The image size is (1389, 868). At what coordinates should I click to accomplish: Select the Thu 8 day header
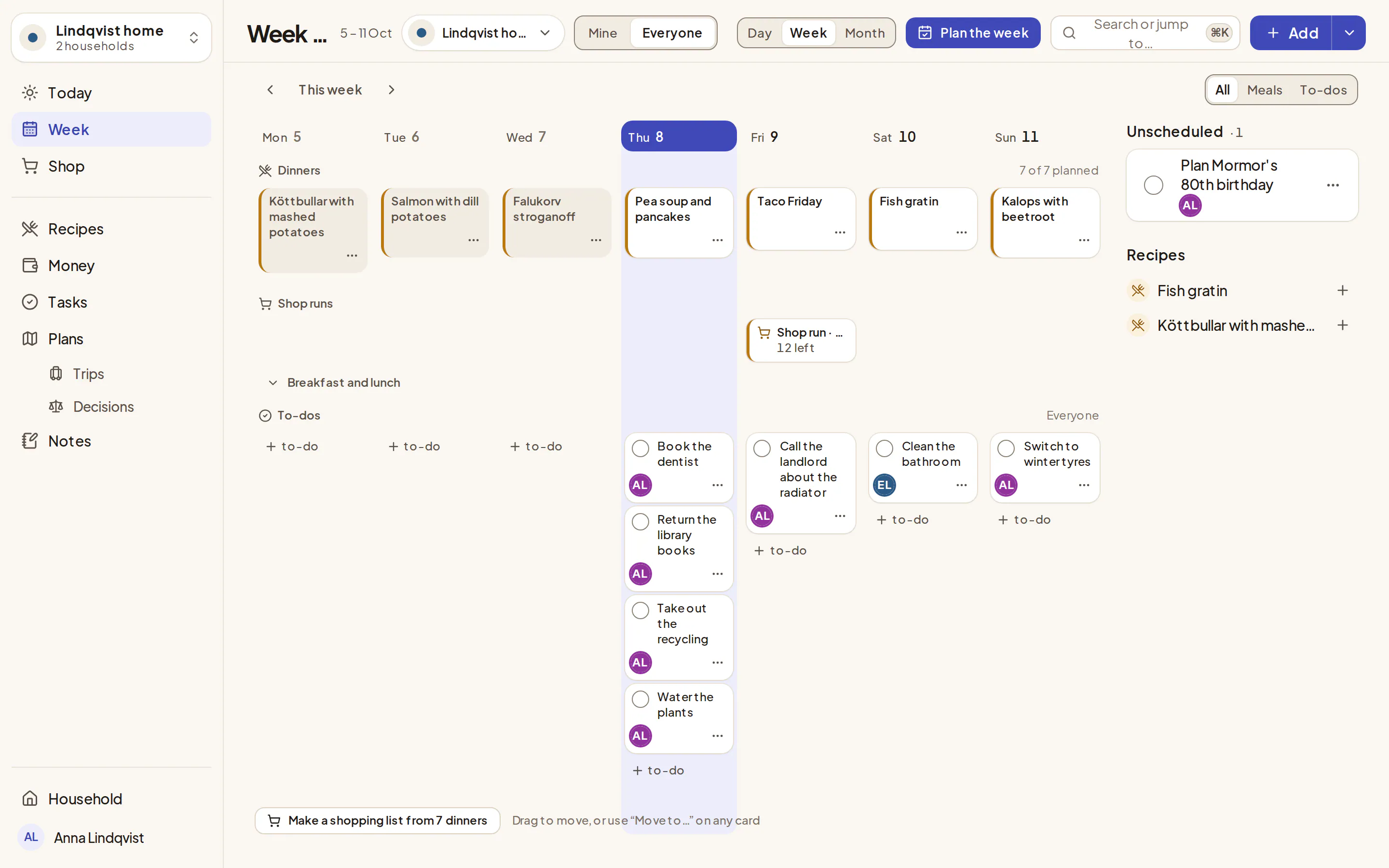click(679, 136)
